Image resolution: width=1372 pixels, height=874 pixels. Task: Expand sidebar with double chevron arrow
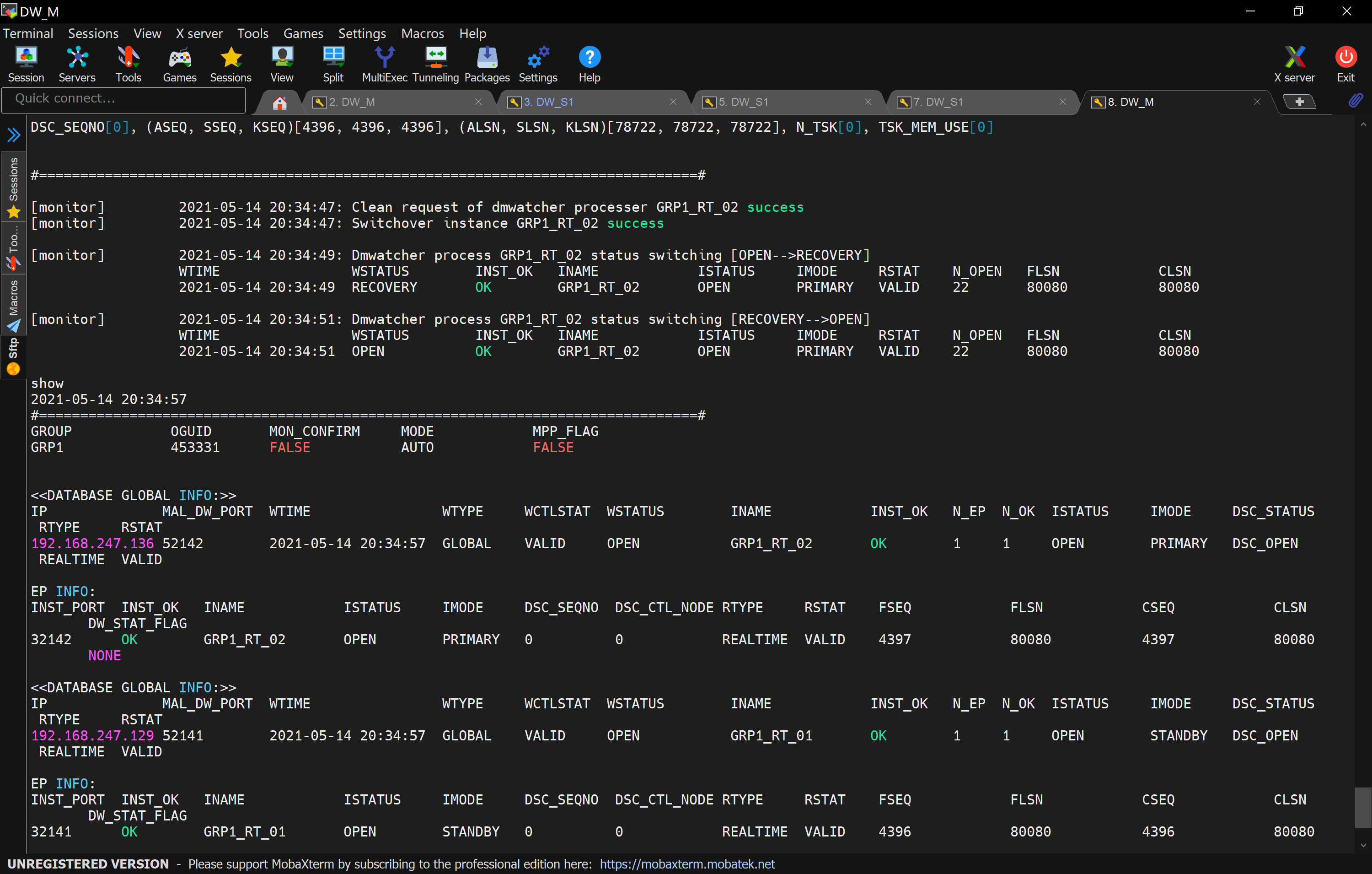coord(14,135)
